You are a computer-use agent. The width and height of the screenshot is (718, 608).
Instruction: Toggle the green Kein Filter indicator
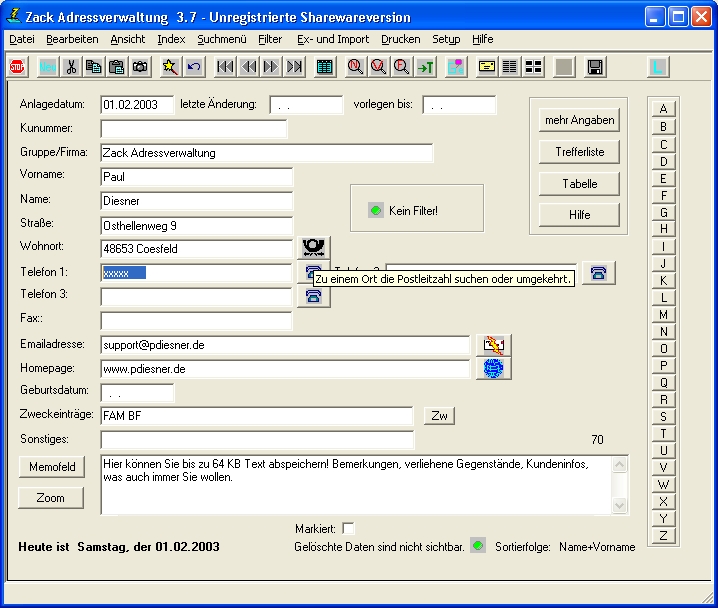click(x=375, y=211)
